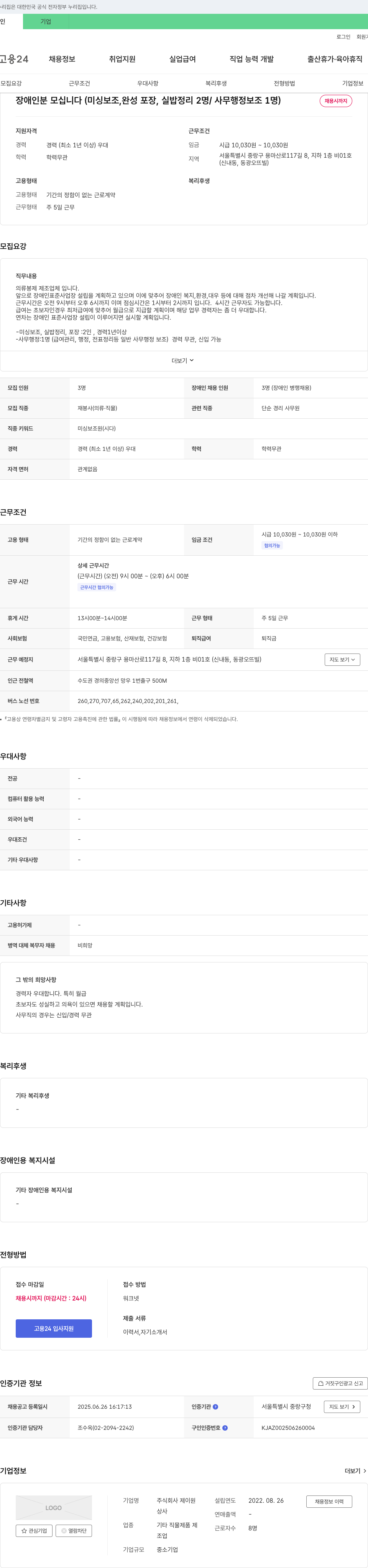Click the 채용시까지 badge

pyautogui.click(x=336, y=101)
